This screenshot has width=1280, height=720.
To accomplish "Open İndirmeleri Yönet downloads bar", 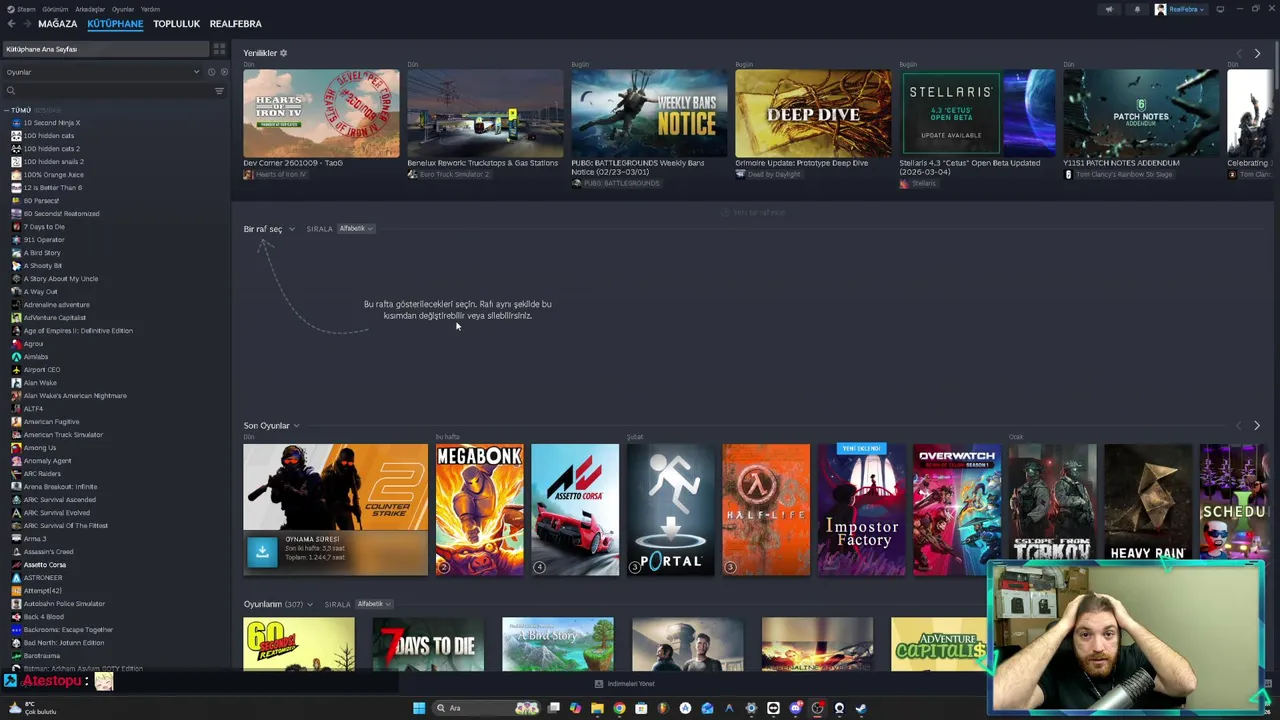I will click(625, 684).
